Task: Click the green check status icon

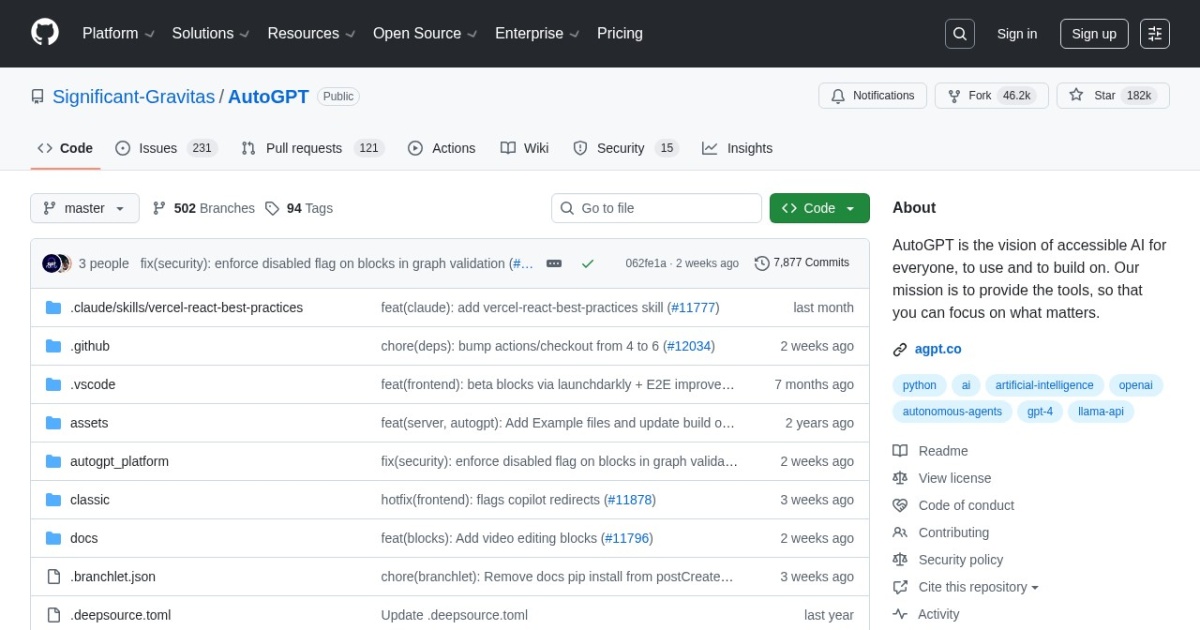Action: (588, 263)
